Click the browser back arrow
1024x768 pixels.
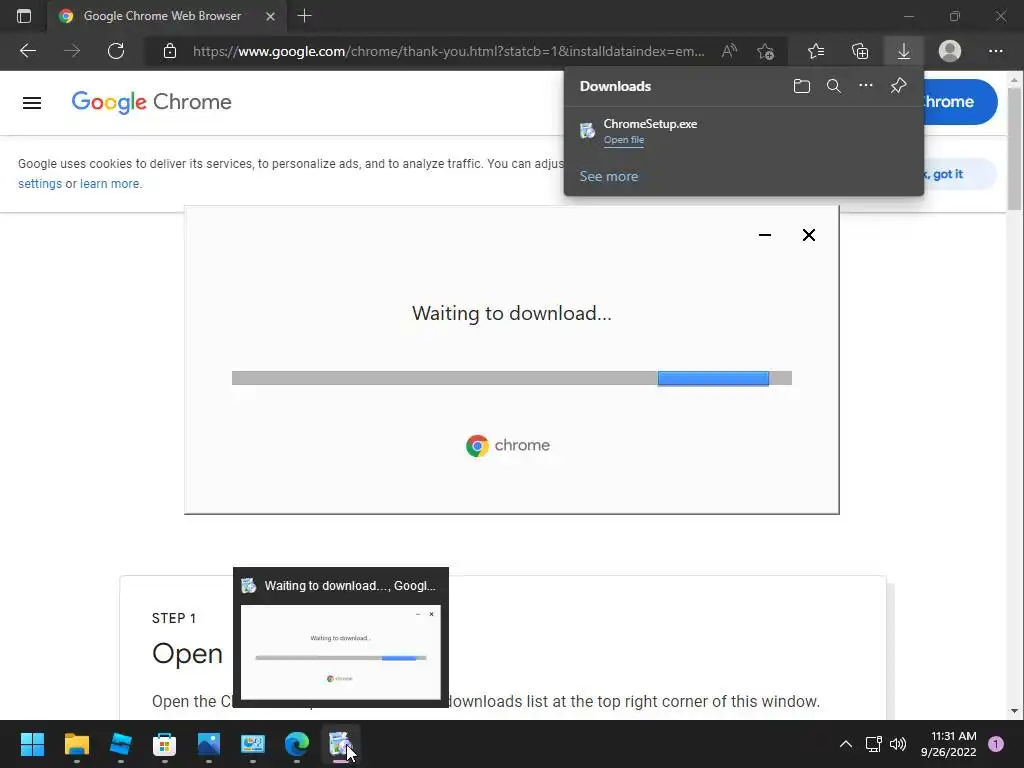tap(27, 51)
